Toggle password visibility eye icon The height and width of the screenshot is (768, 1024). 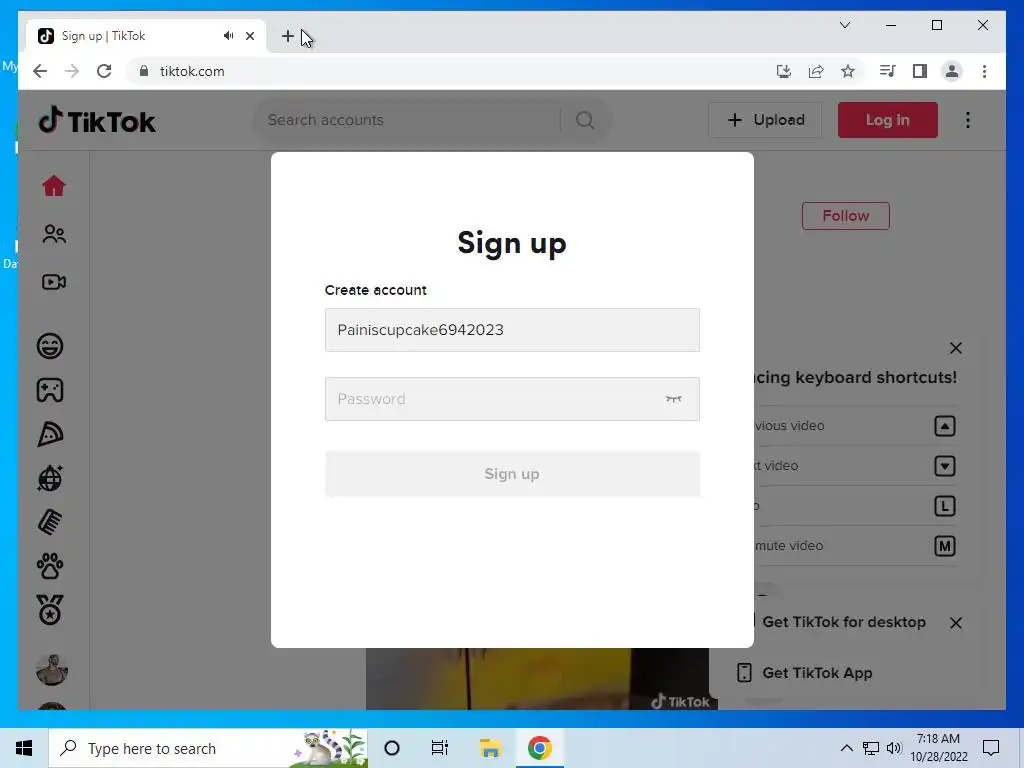click(x=673, y=399)
